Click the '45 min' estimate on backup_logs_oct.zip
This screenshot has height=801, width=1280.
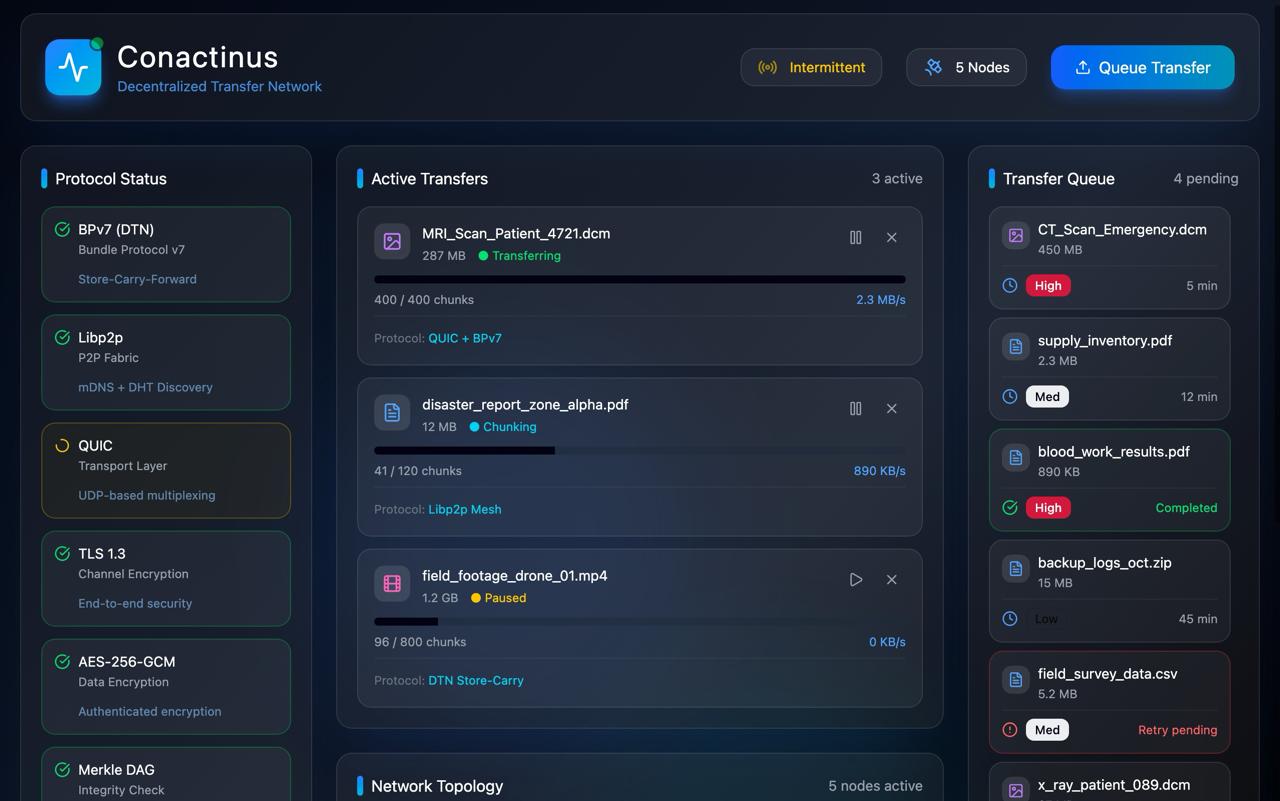(1198, 619)
